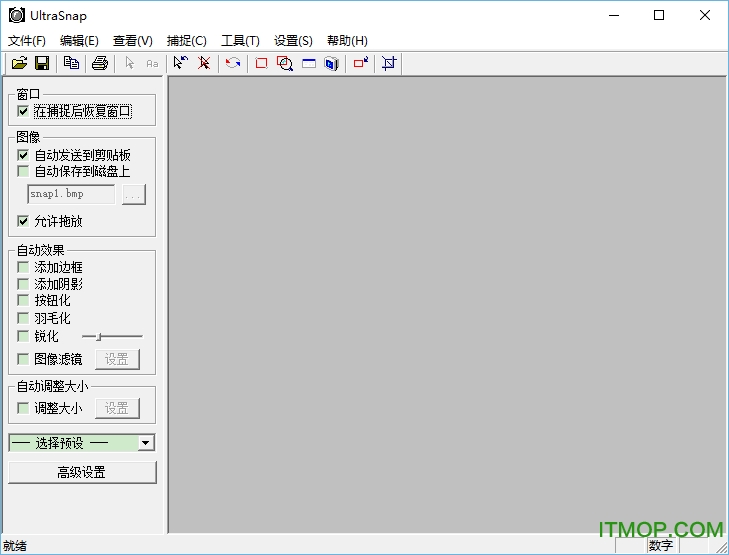Click the save floppy disk icon
729x555 pixels.
[42, 63]
